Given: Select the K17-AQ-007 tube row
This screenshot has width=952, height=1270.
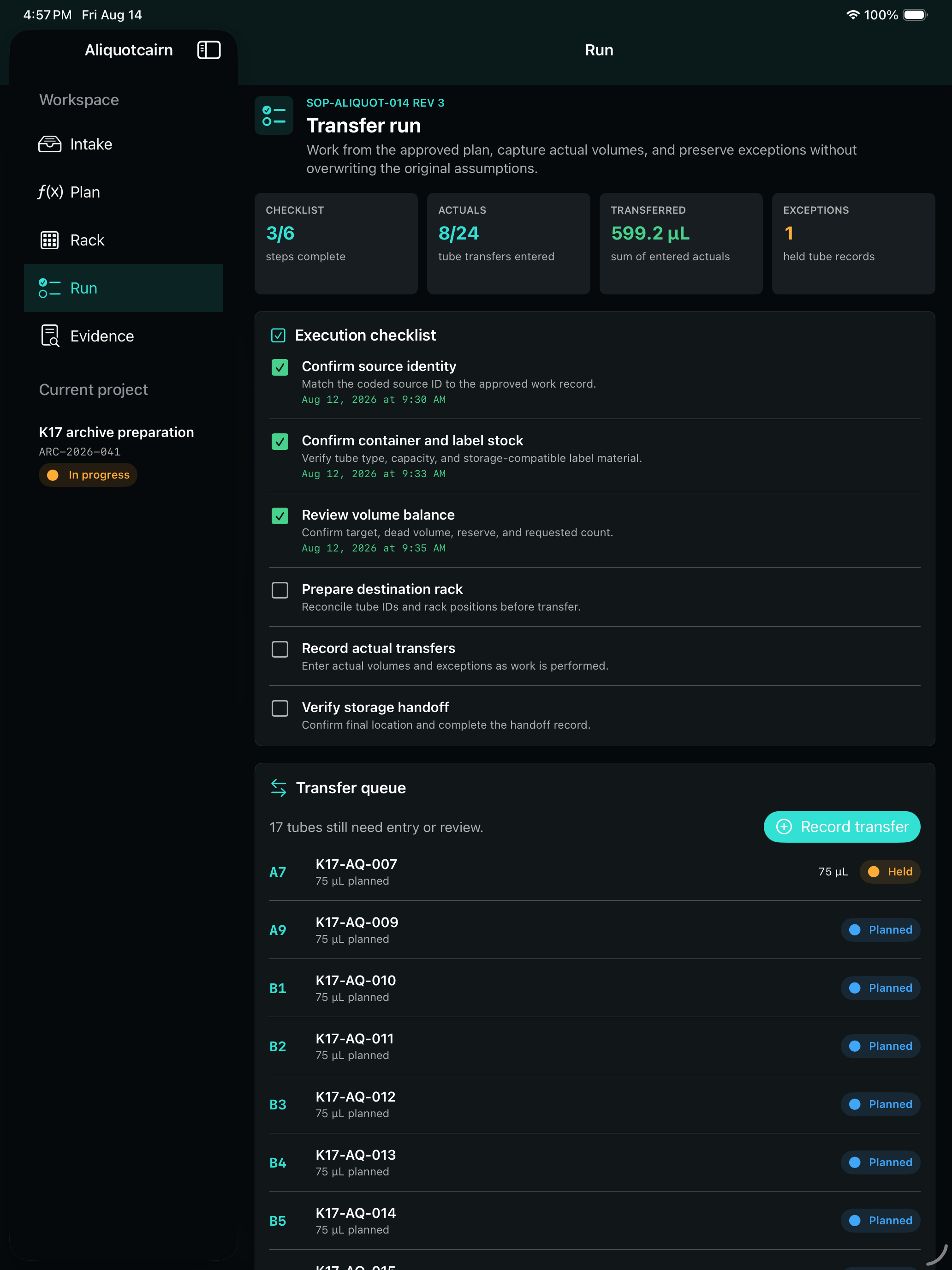Looking at the screenshot, I should [595, 872].
